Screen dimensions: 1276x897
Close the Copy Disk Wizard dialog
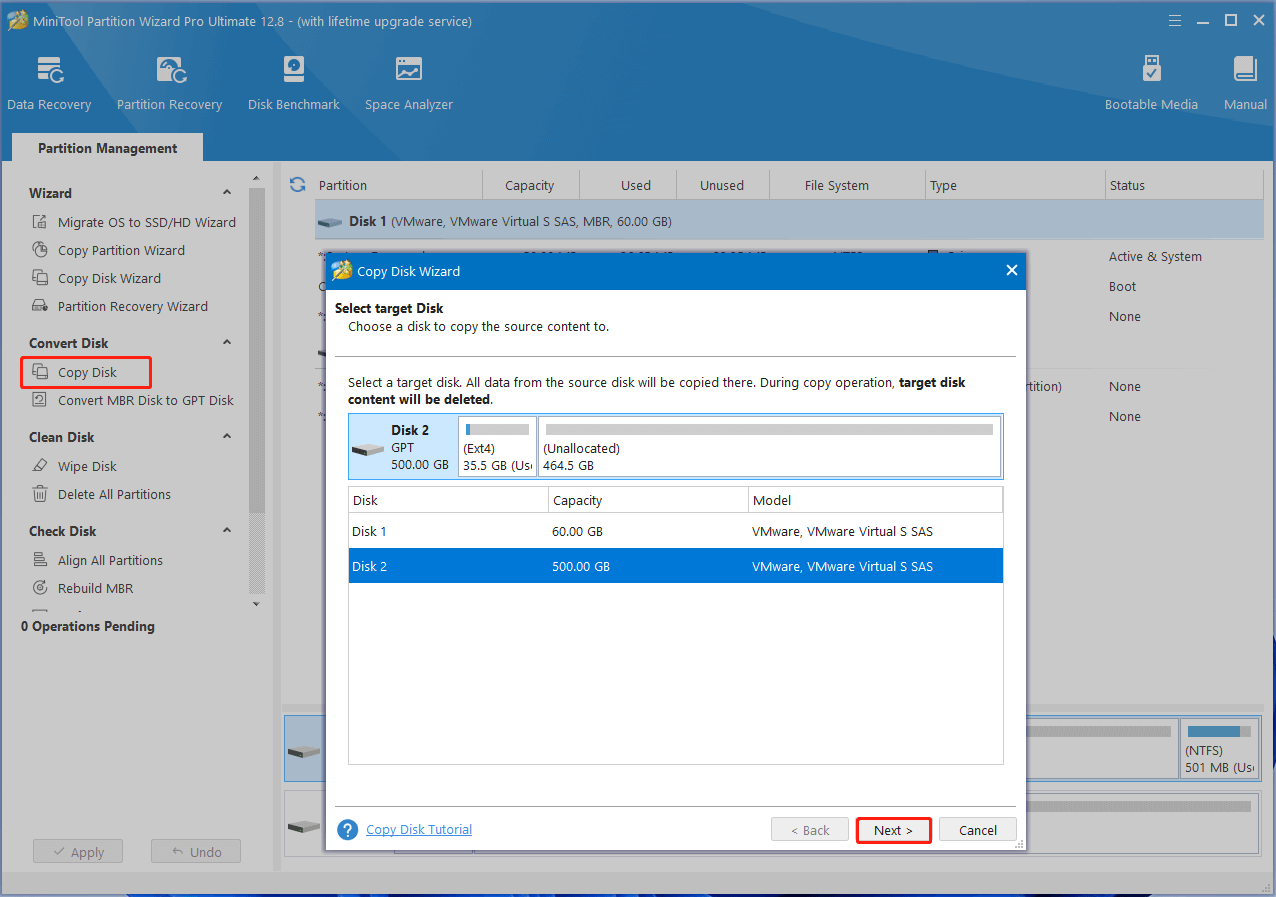click(1011, 271)
